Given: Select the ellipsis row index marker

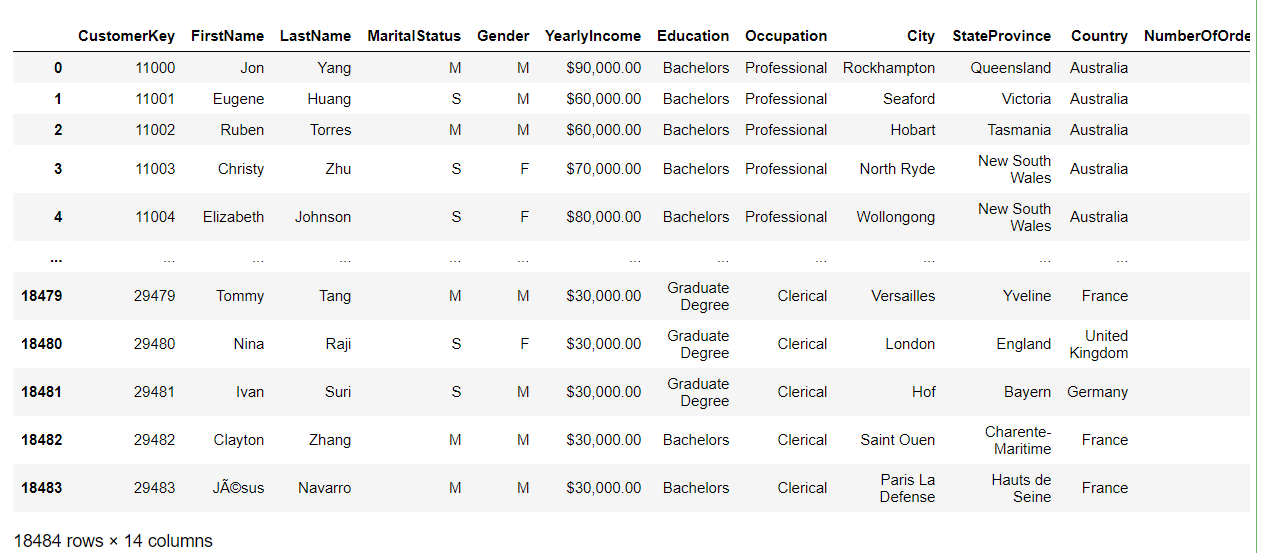Looking at the screenshot, I should tap(55, 257).
